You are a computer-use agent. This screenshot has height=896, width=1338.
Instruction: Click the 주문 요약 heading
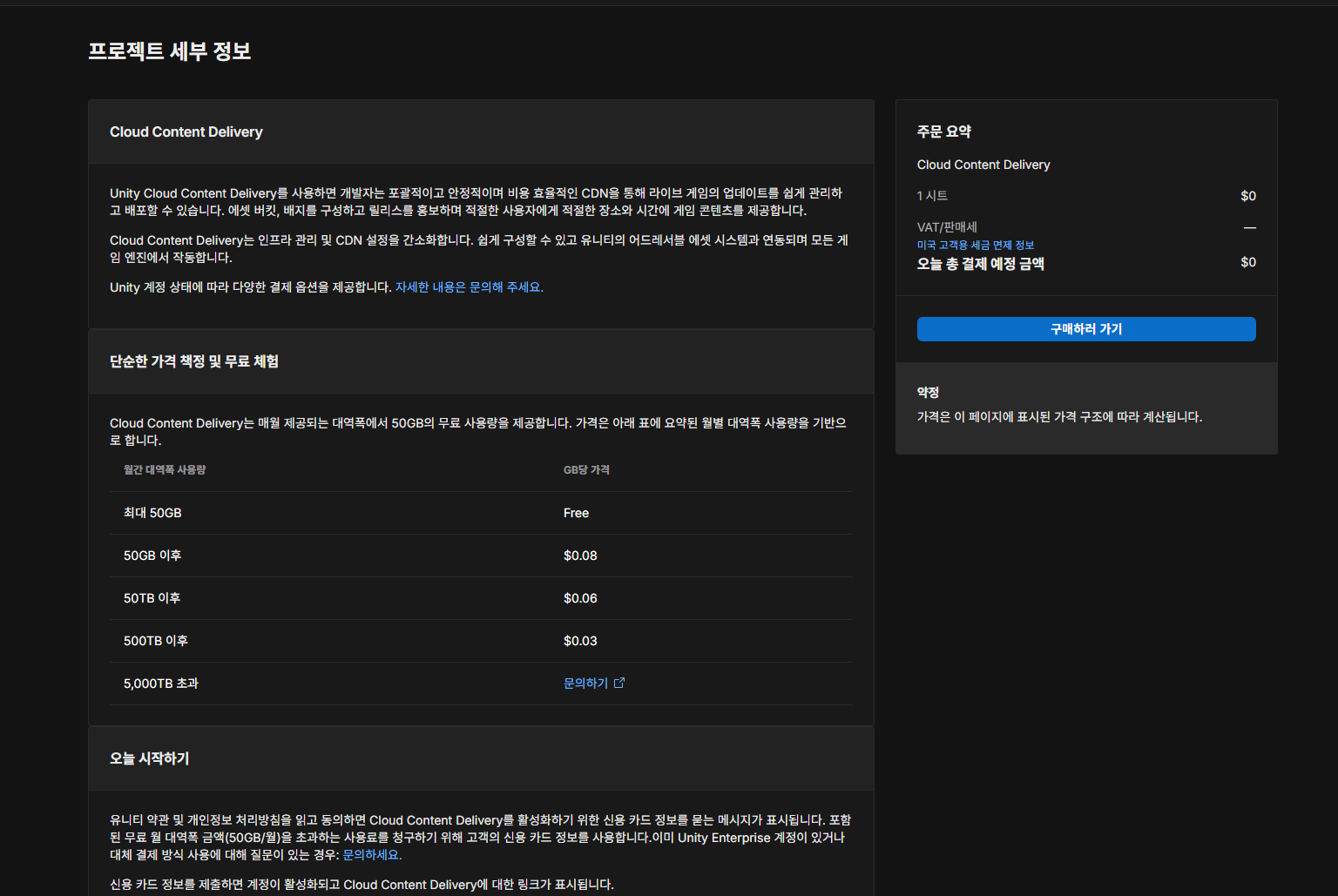point(944,131)
